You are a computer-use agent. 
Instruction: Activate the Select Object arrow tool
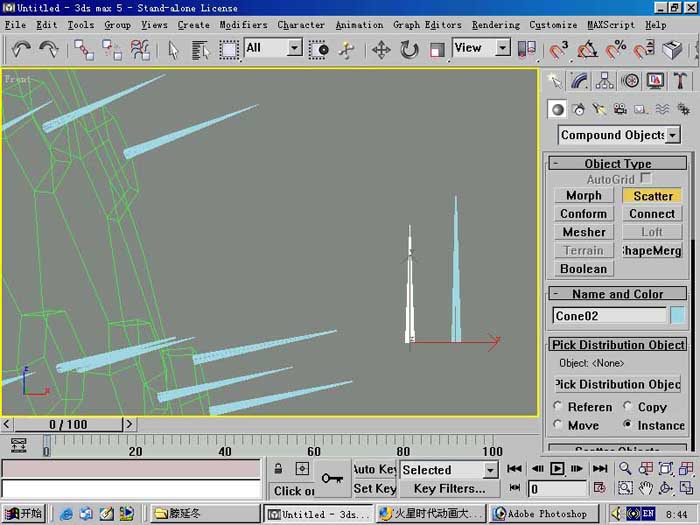pos(174,50)
